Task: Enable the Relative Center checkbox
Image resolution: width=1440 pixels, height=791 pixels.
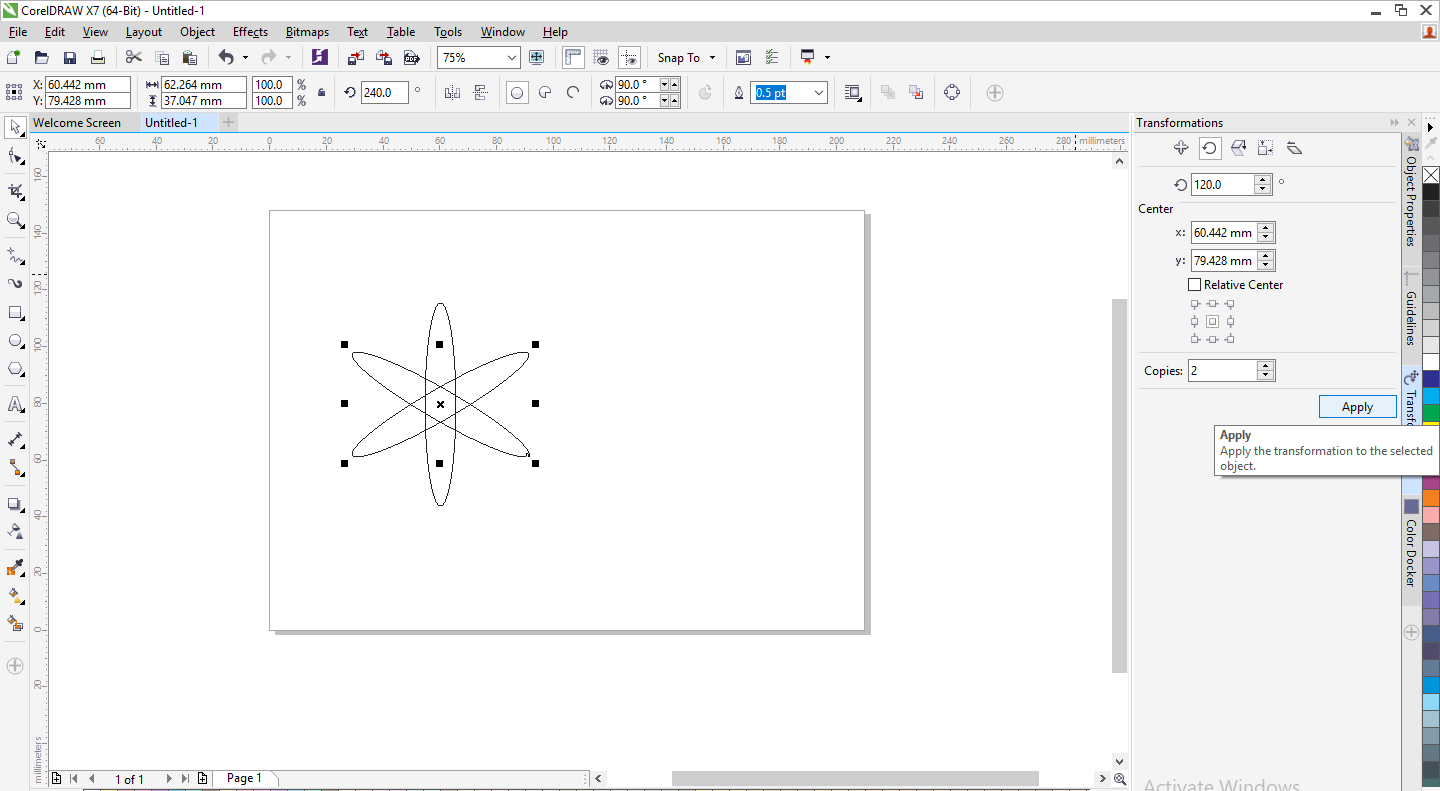Action: [1194, 285]
